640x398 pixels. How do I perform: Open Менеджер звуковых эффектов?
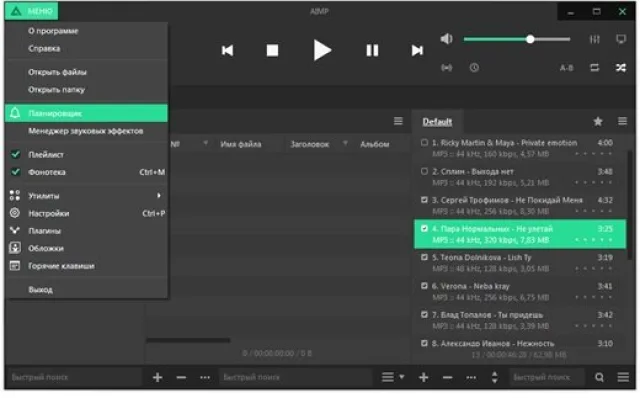click(86, 131)
